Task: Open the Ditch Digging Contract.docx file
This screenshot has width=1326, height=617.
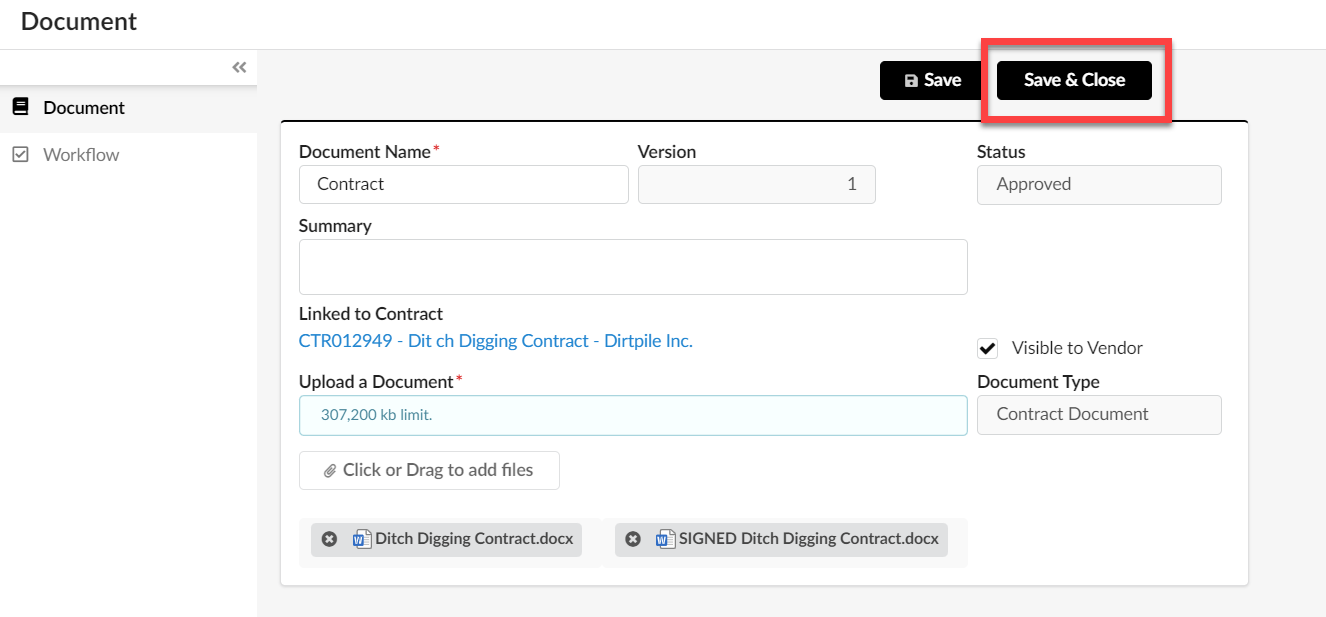Action: (x=474, y=539)
